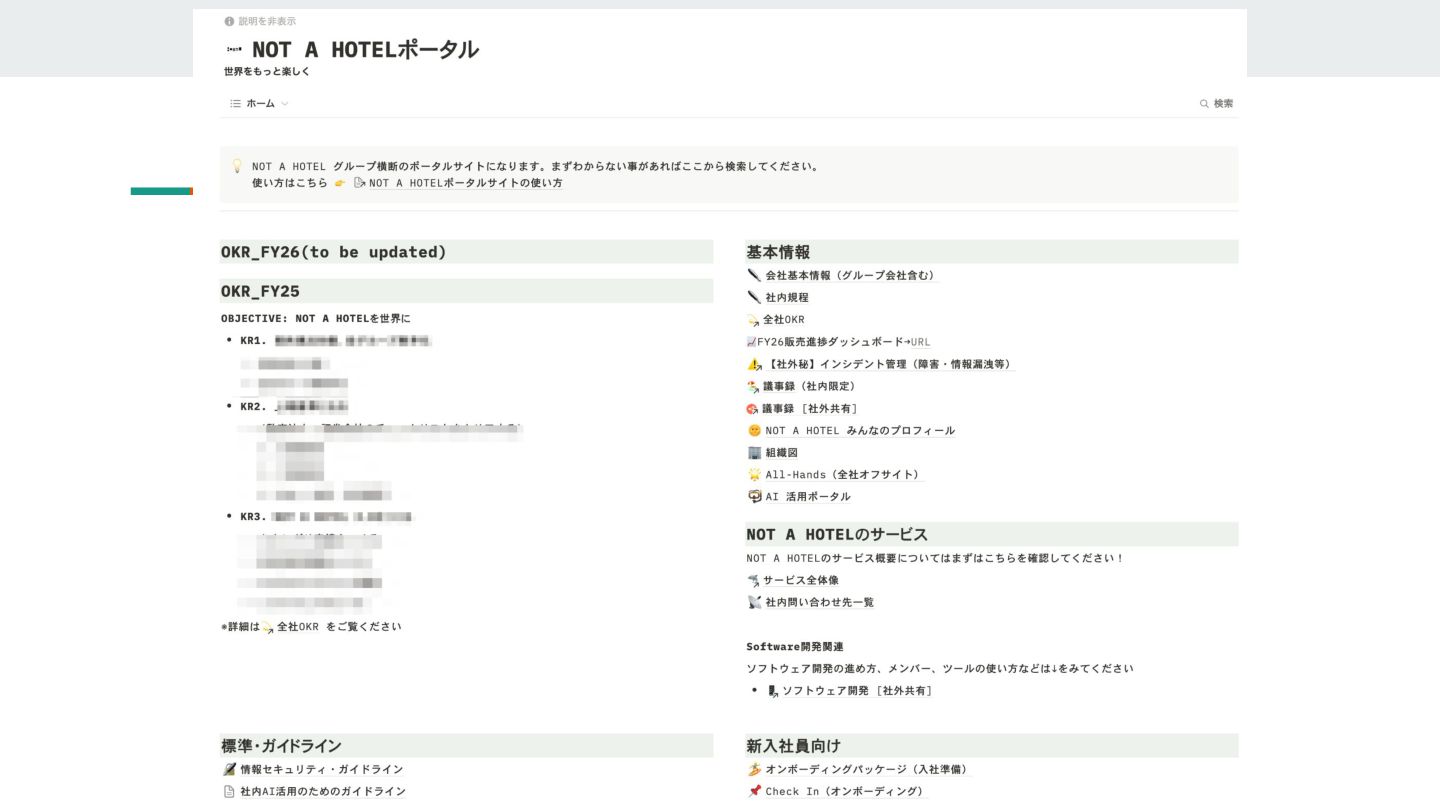Click the star icon beside All-Hands
Viewport: 1440px width, 810px height.
click(754, 475)
